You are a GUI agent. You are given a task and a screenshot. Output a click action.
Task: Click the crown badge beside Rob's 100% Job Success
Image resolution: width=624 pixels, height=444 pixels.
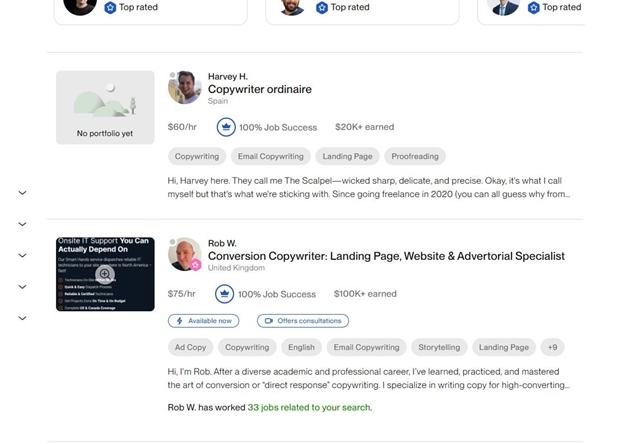coord(224,294)
